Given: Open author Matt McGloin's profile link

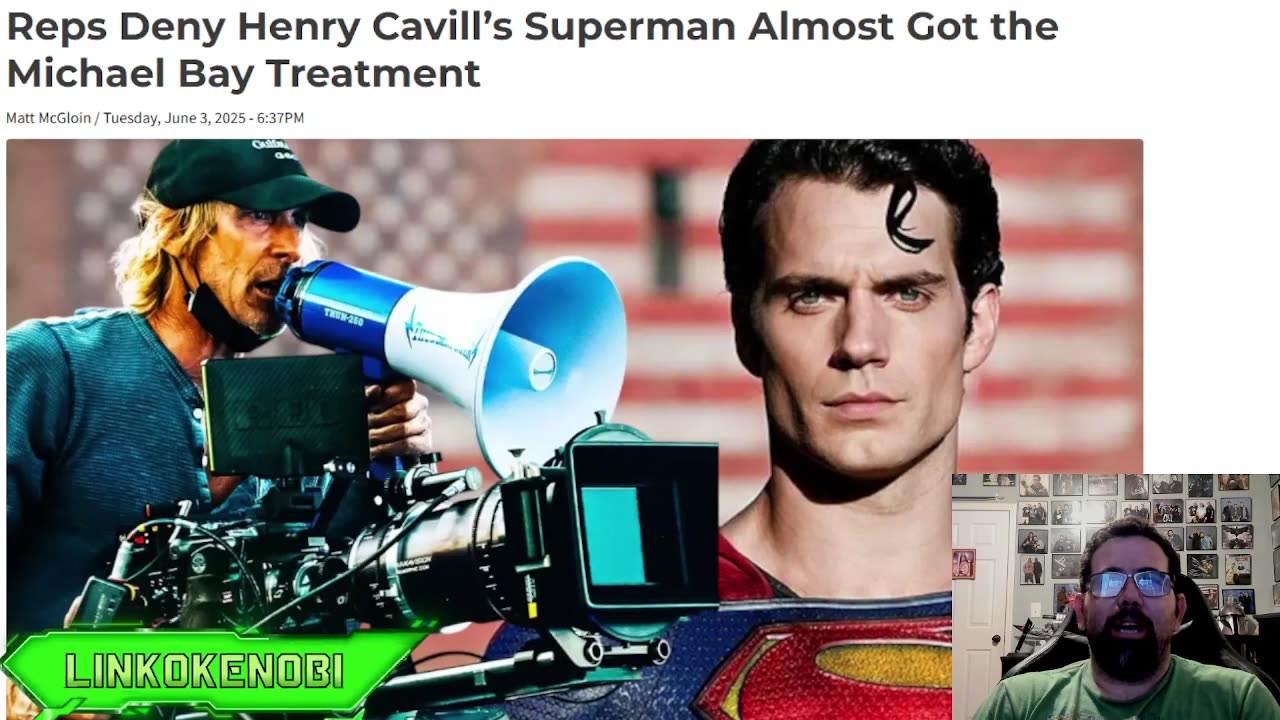Looking at the screenshot, I should tap(48, 118).
